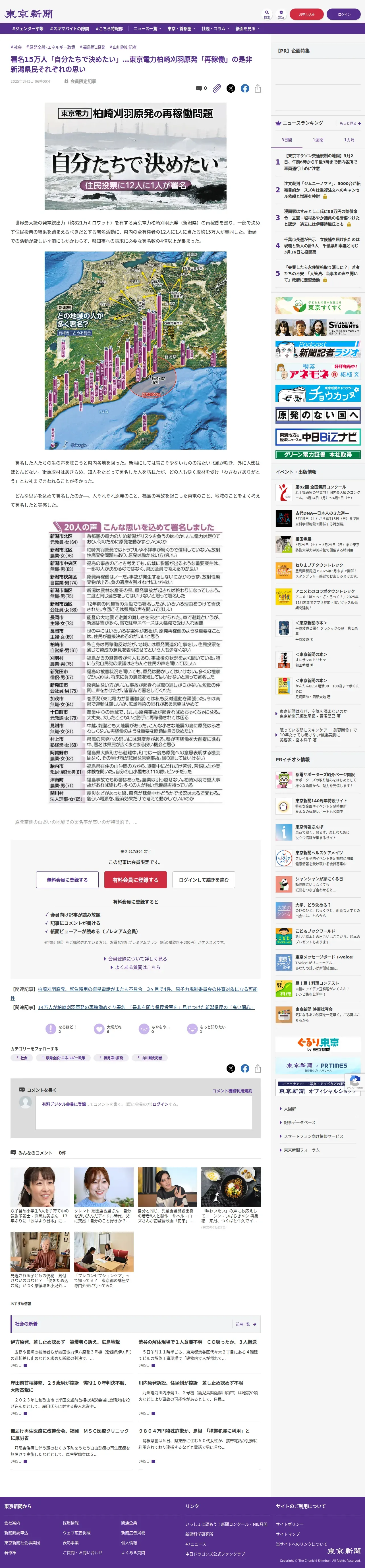The height and width of the screenshot is (1568, 365).
Task: Click the share upload icon below headline
Action: click(258, 88)
